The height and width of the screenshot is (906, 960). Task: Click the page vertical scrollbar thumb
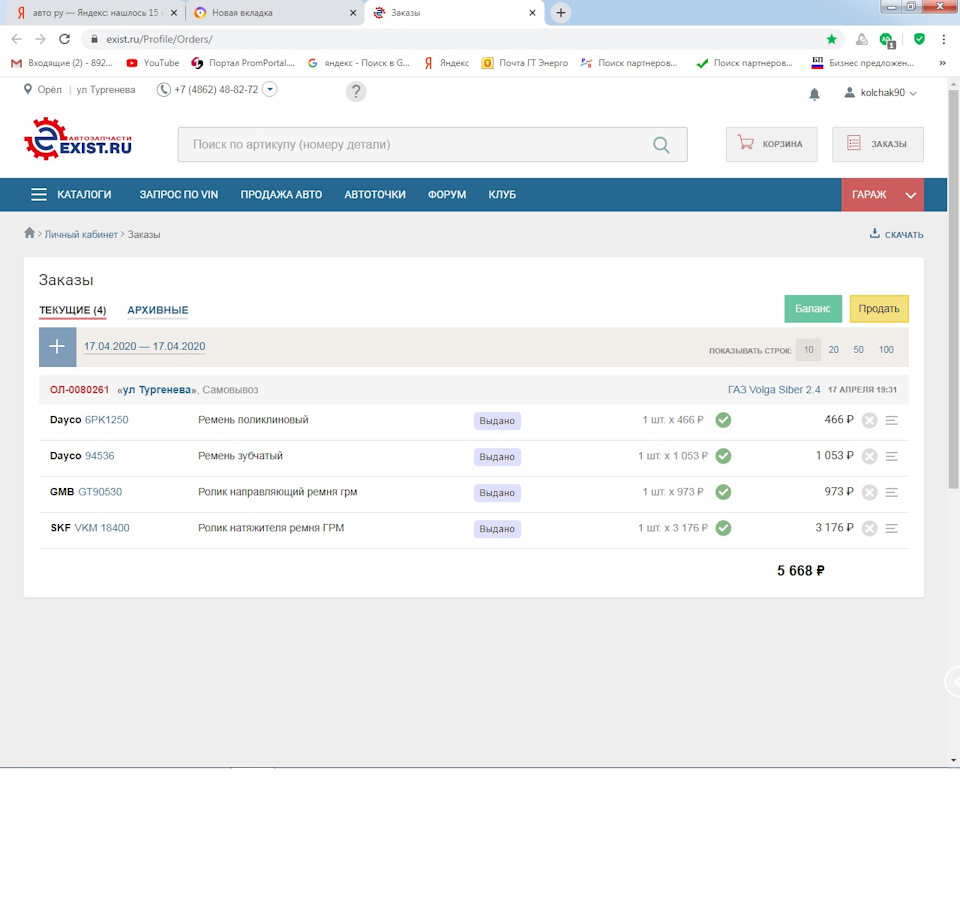pos(953,289)
